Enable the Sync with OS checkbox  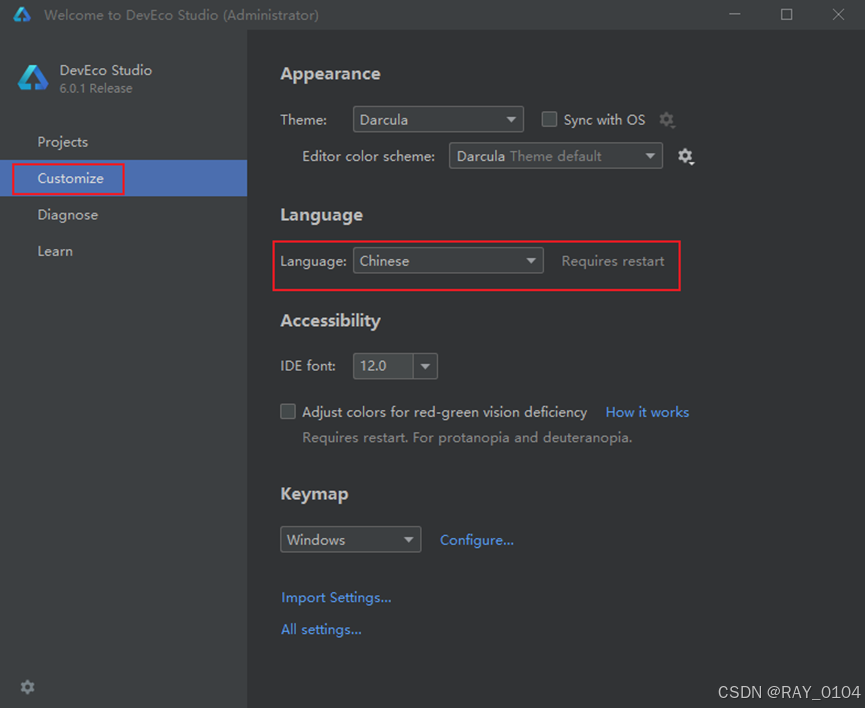[x=549, y=119]
